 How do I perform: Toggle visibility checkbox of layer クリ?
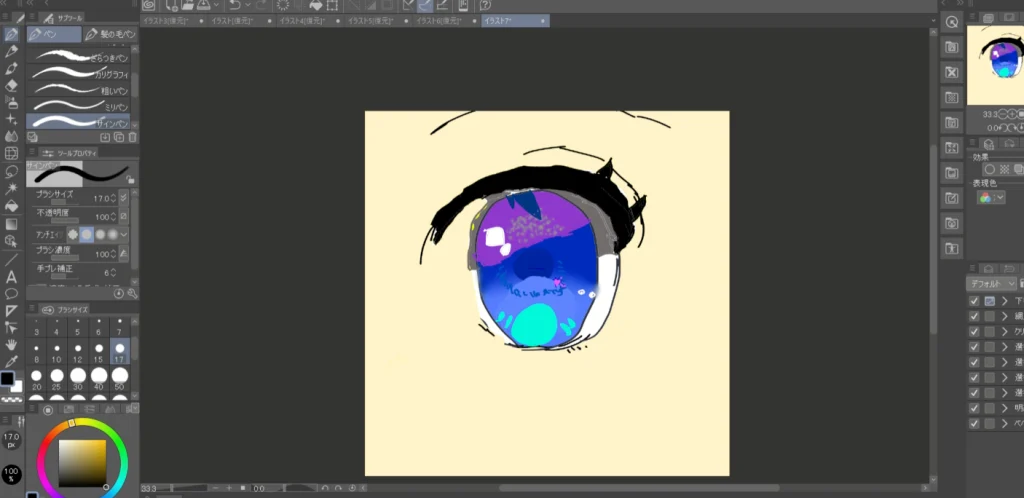point(974,332)
